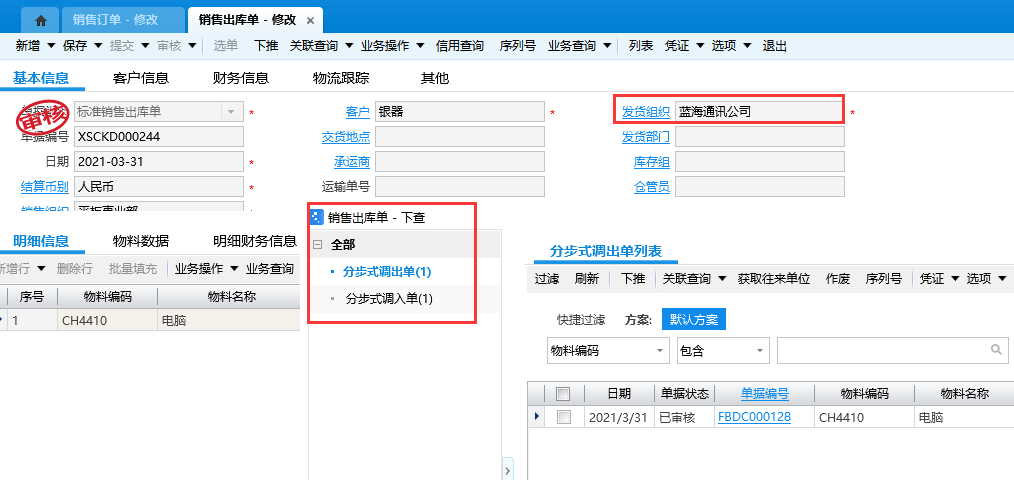Close the 销售出库单 - 修改 tab

(x=310, y=21)
